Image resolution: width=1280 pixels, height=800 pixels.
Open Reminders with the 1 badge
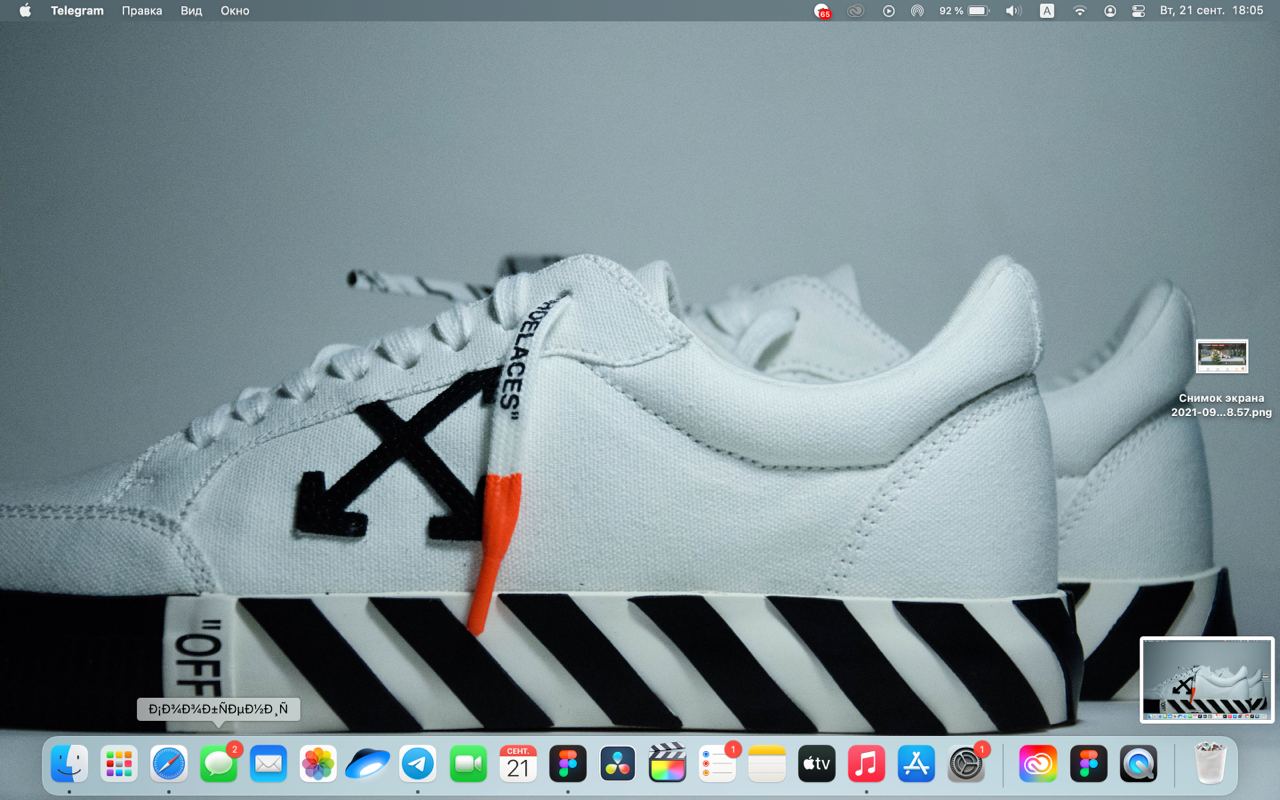tap(717, 764)
